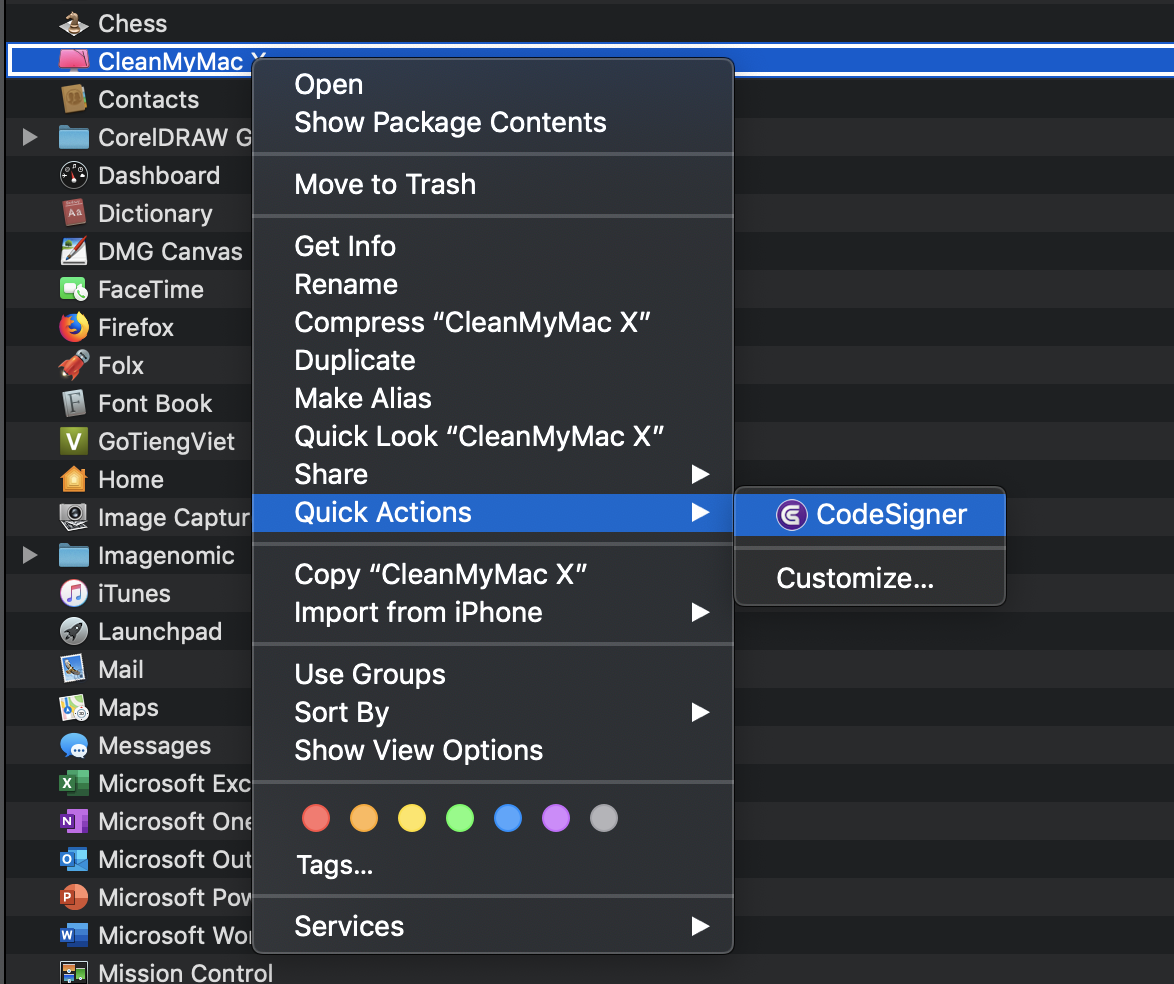Apply the red color tag

point(316,819)
